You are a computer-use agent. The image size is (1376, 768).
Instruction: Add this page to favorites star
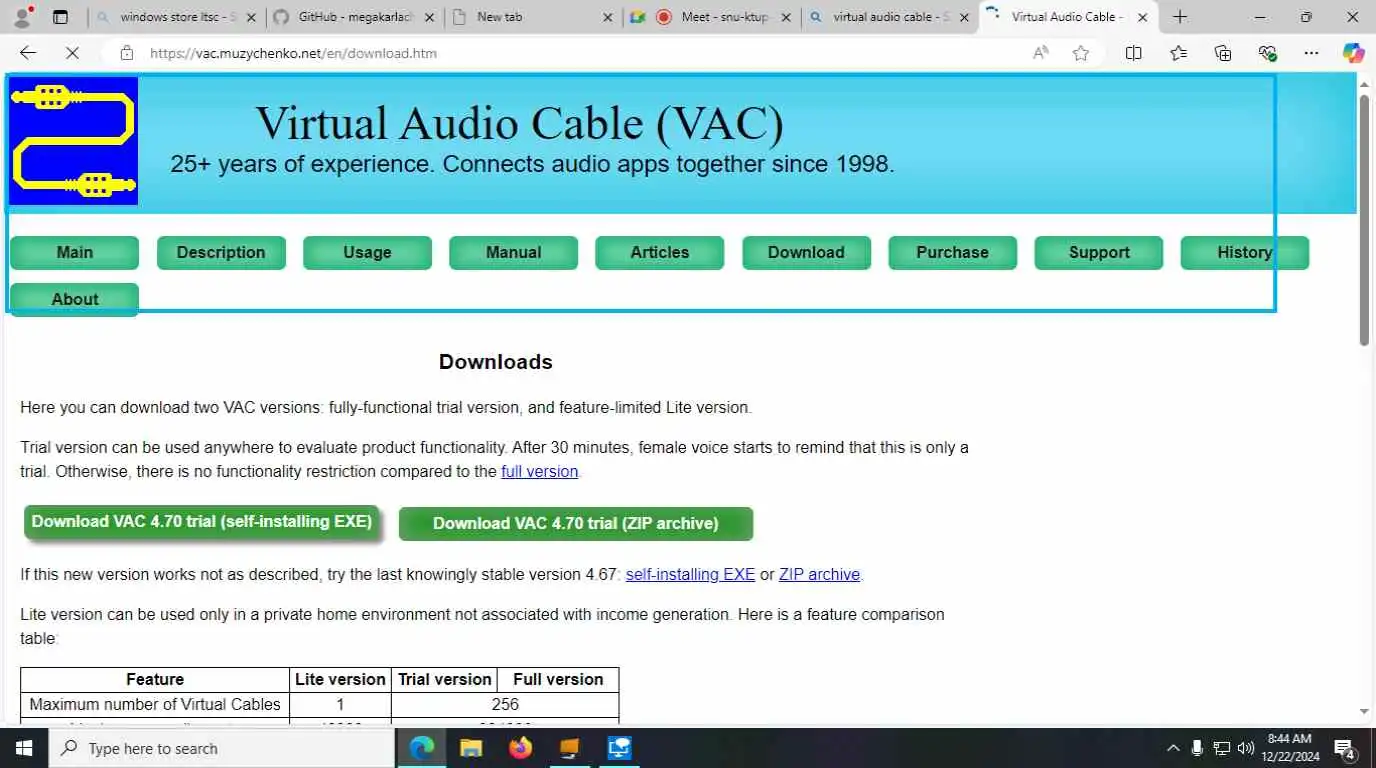coord(1081,53)
